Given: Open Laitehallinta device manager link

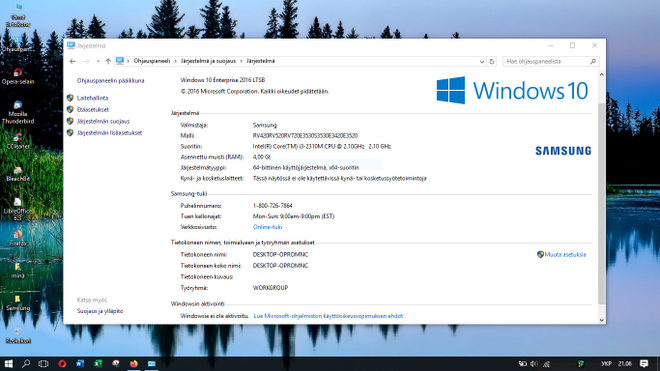Looking at the screenshot, I should click(x=92, y=98).
